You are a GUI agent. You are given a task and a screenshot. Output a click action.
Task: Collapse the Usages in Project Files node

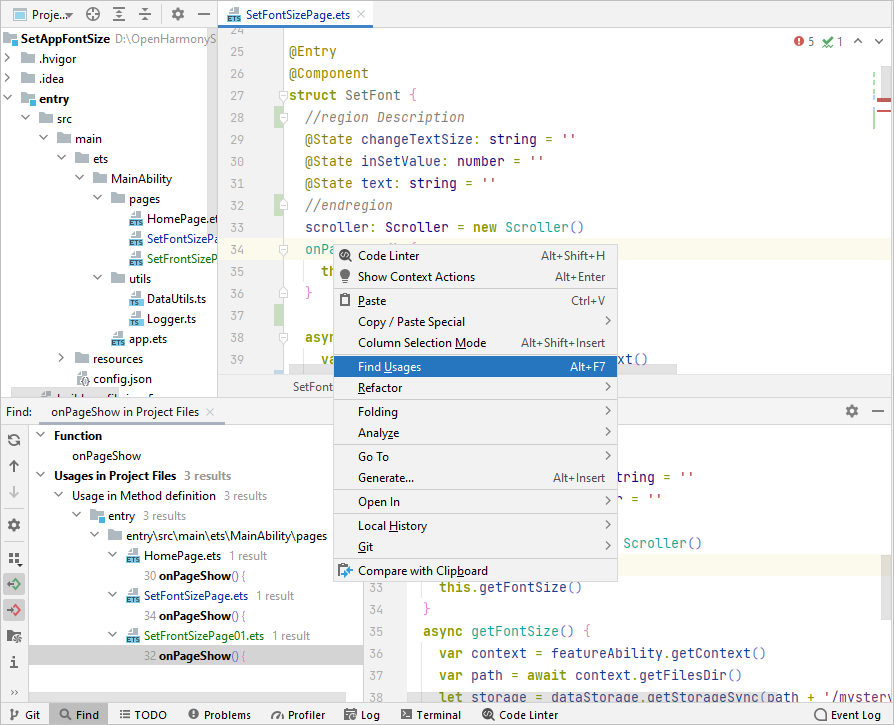coord(42,476)
